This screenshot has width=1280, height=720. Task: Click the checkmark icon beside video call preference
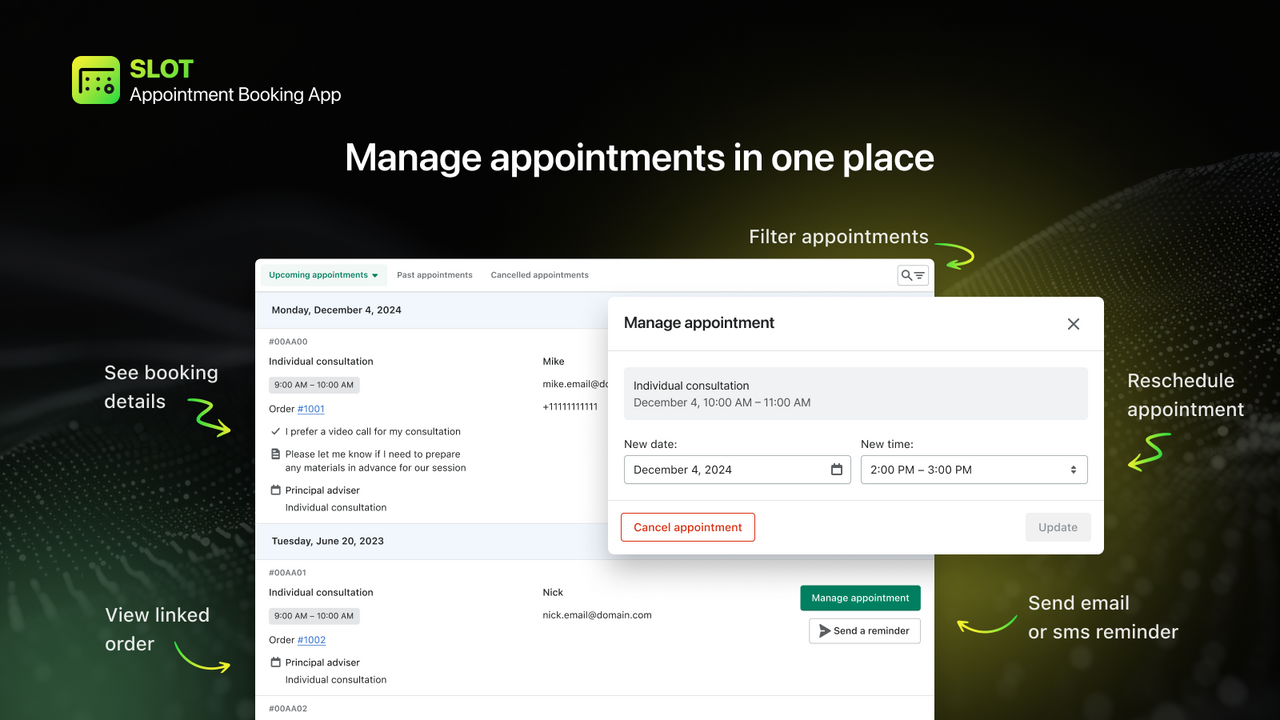pyautogui.click(x=276, y=432)
